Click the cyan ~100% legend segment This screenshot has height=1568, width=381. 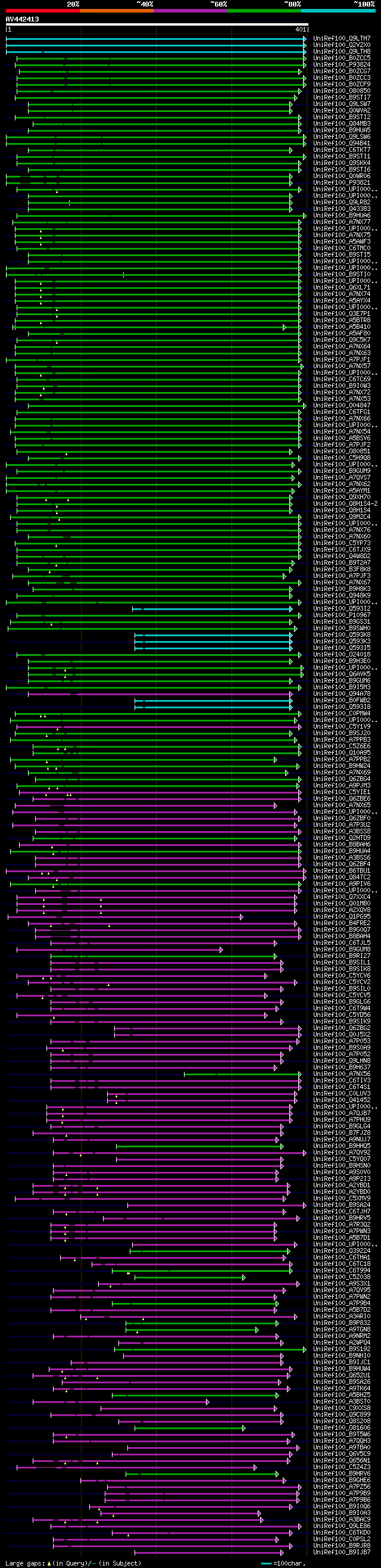coord(338,10)
